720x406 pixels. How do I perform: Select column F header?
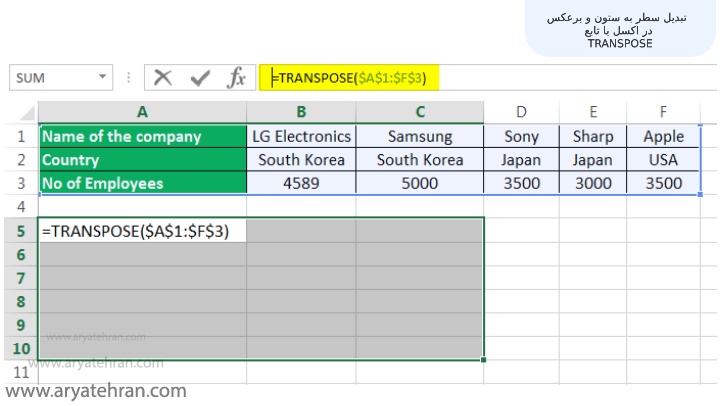click(x=664, y=111)
